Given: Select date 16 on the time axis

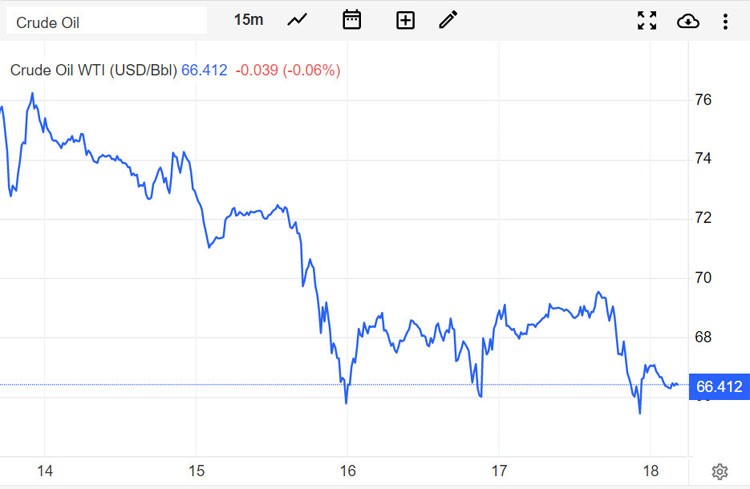Looking at the screenshot, I should click(348, 471).
